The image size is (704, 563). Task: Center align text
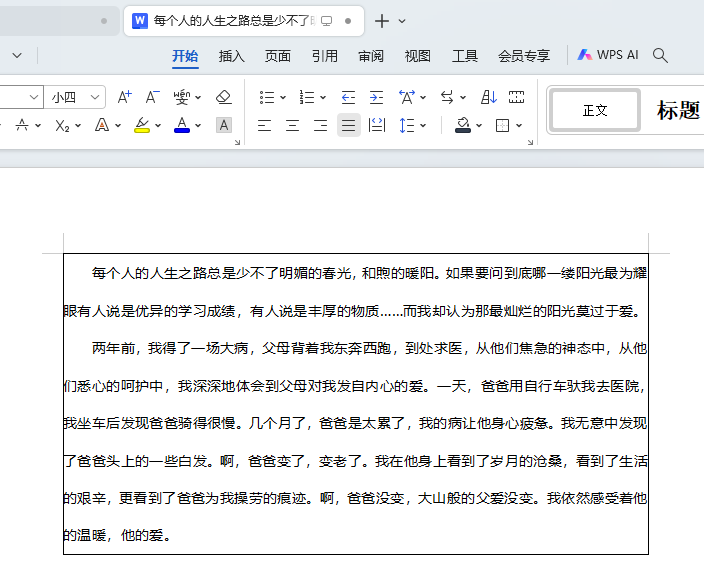coord(292,125)
